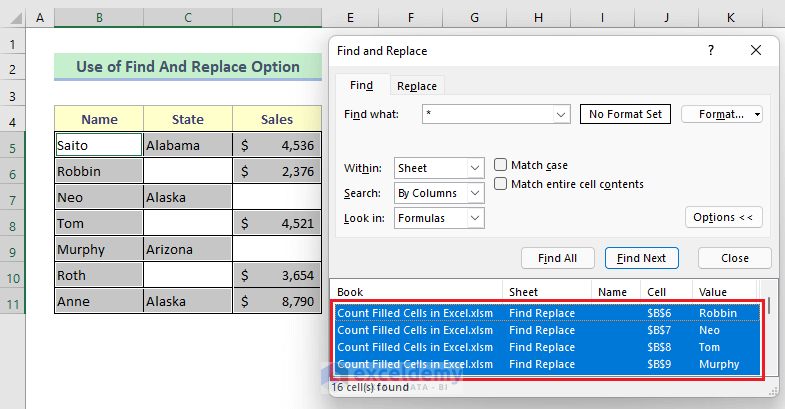Switch to the Replace tab
Screen dimensions: 785x409
[416, 86]
